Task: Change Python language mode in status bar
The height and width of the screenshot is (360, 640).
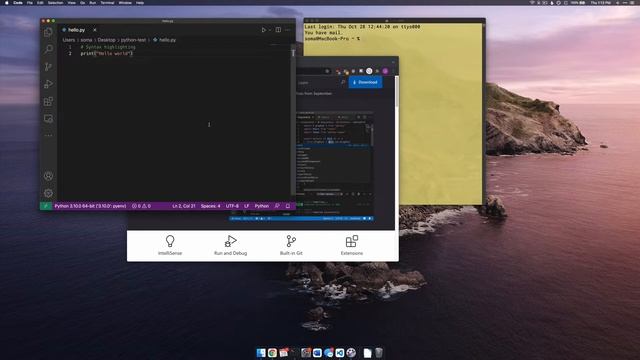Action: [x=262, y=206]
